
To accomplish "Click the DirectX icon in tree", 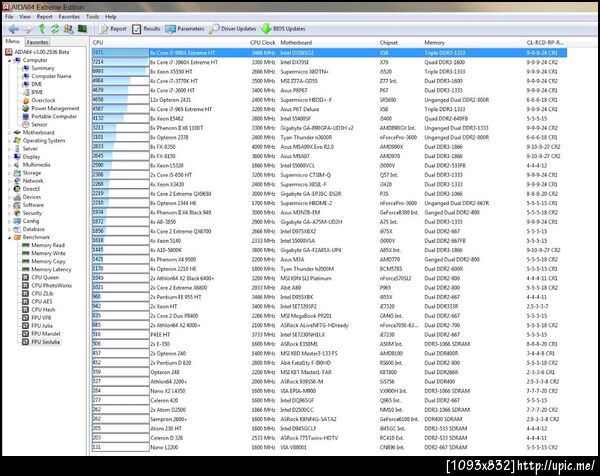I will click(17, 189).
